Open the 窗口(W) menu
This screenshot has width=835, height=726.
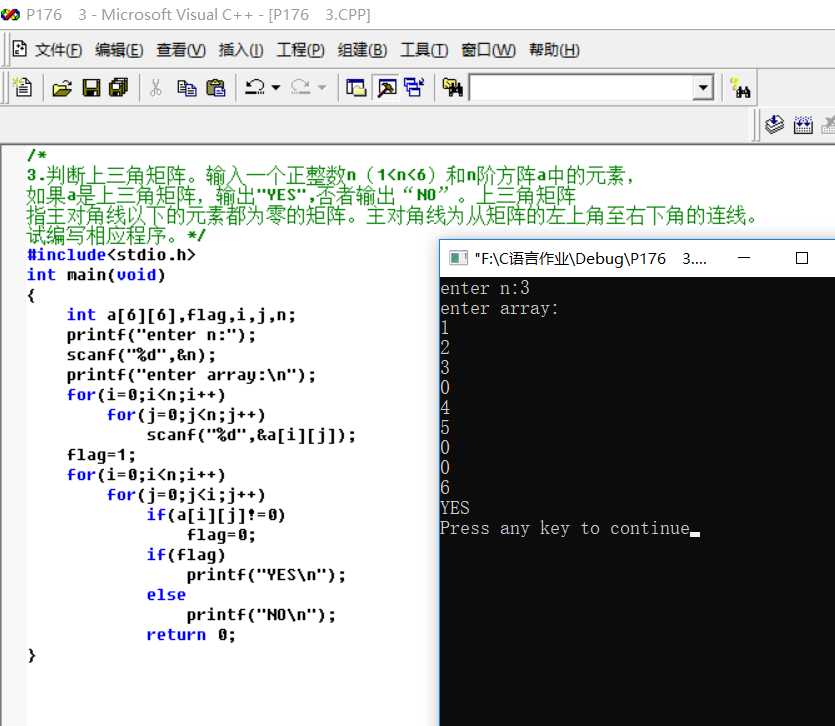(488, 50)
